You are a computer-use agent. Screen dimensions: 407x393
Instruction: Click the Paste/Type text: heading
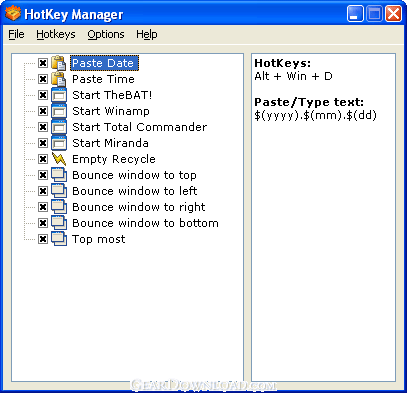[x=309, y=102]
